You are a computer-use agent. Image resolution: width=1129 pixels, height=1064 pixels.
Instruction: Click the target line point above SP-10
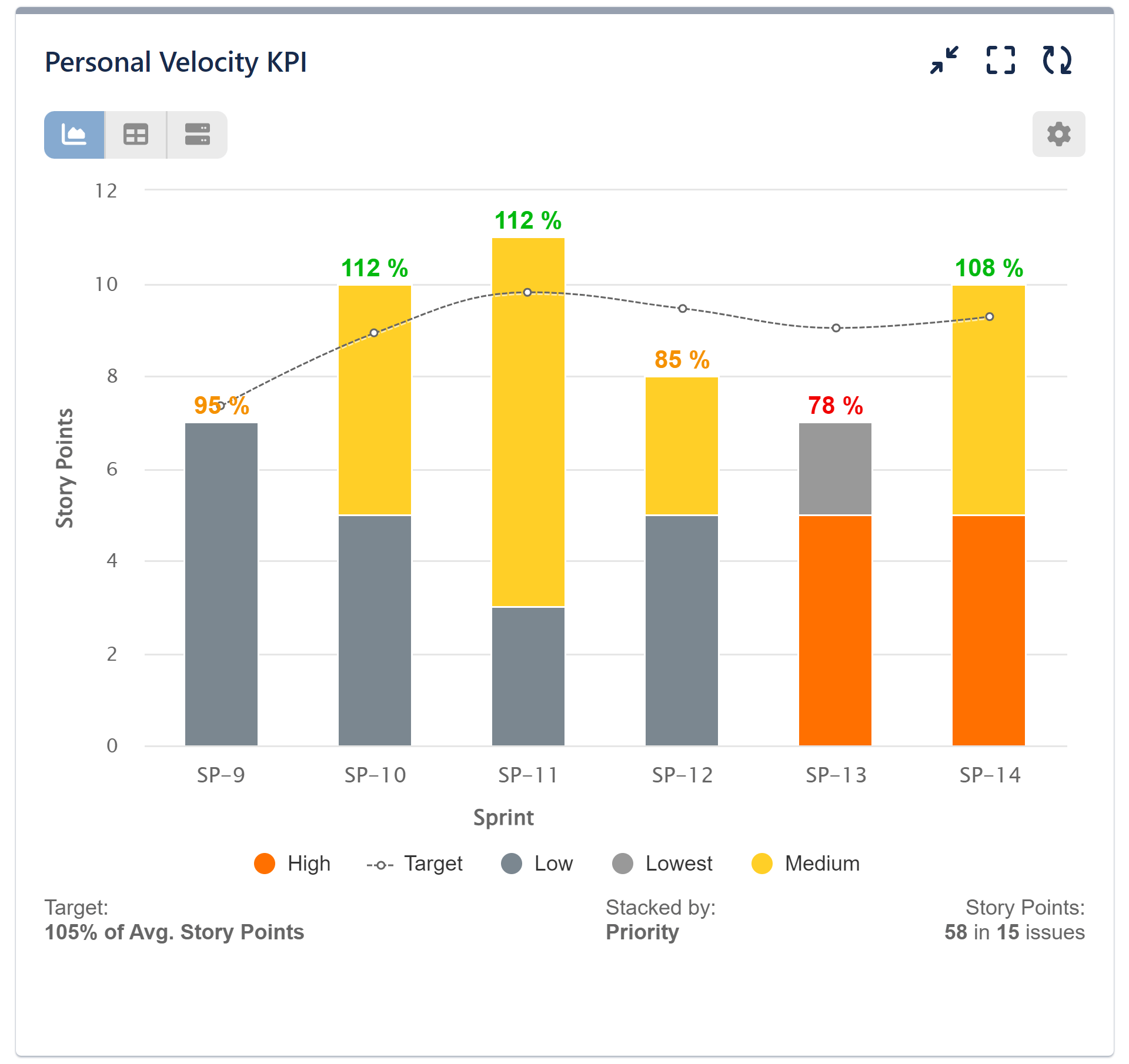374,333
